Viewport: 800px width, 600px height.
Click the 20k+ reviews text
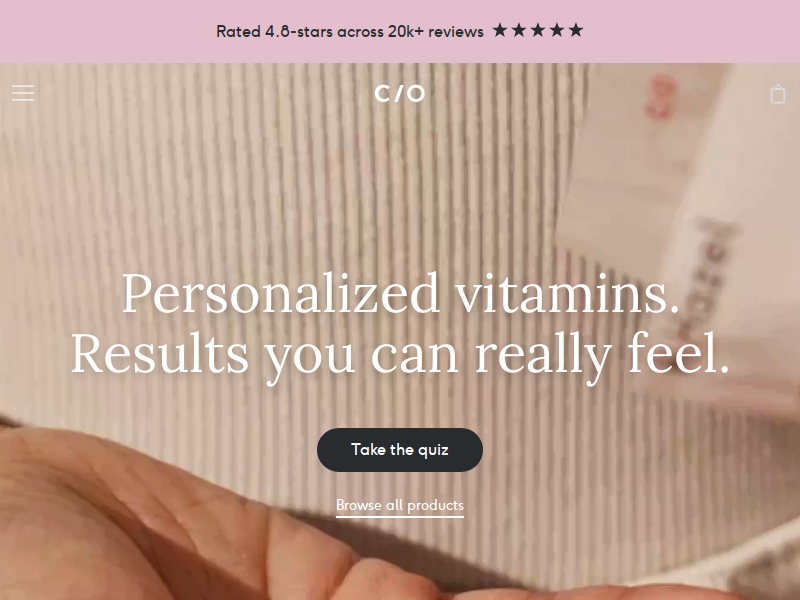tap(435, 32)
